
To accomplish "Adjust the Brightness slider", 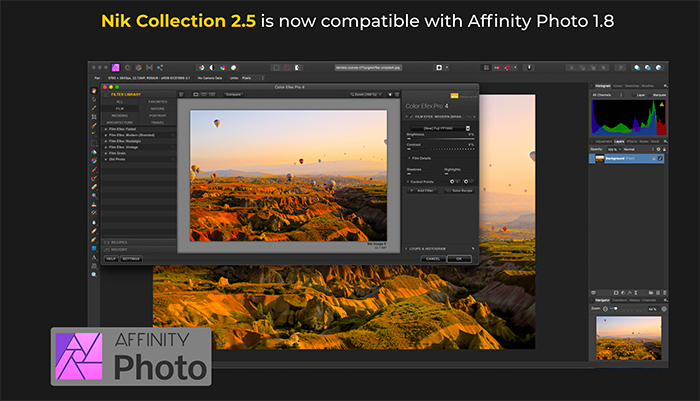I will pos(439,137).
